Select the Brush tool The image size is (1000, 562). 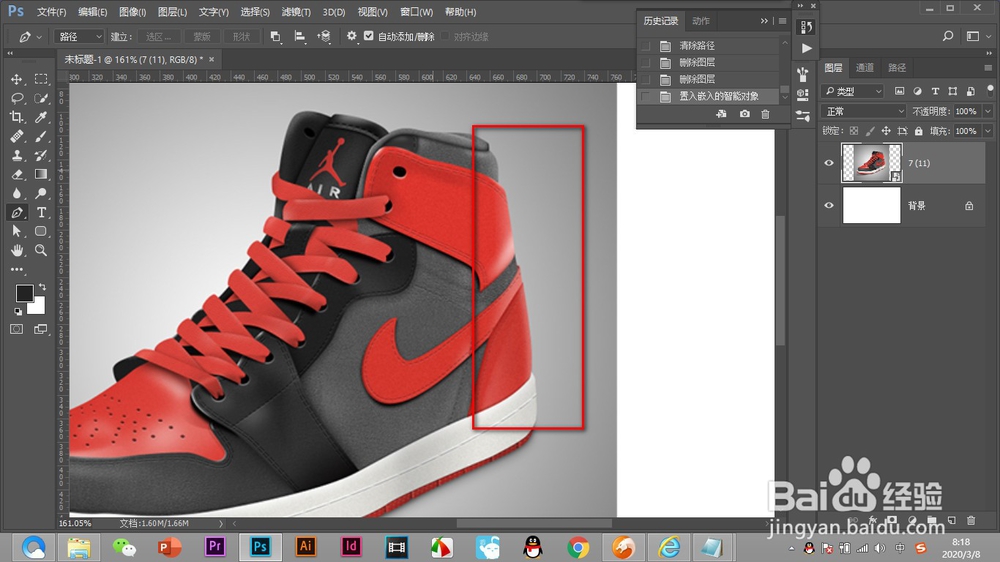(x=41, y=137)
